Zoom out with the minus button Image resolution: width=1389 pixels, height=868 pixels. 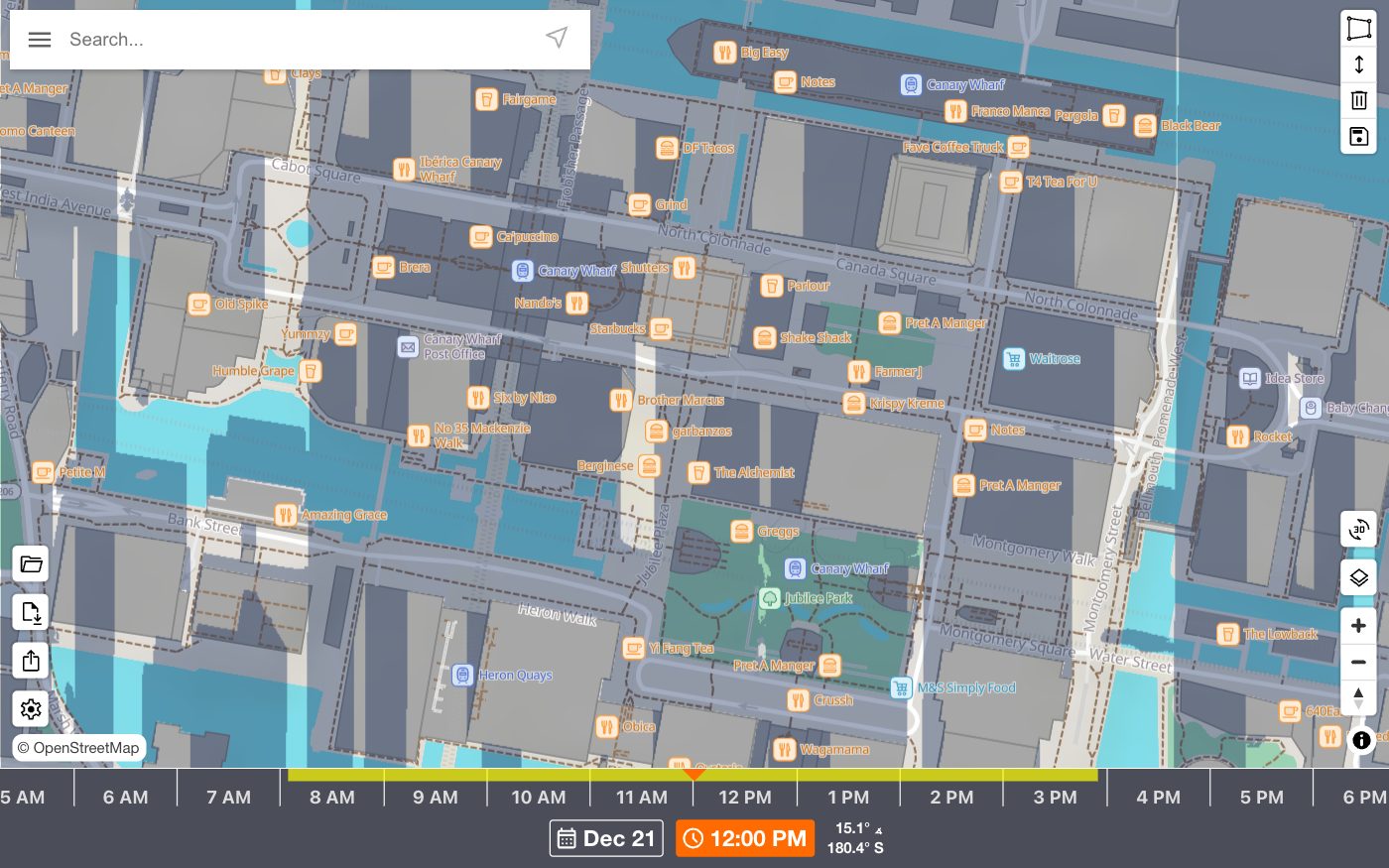coord(1359,662)
